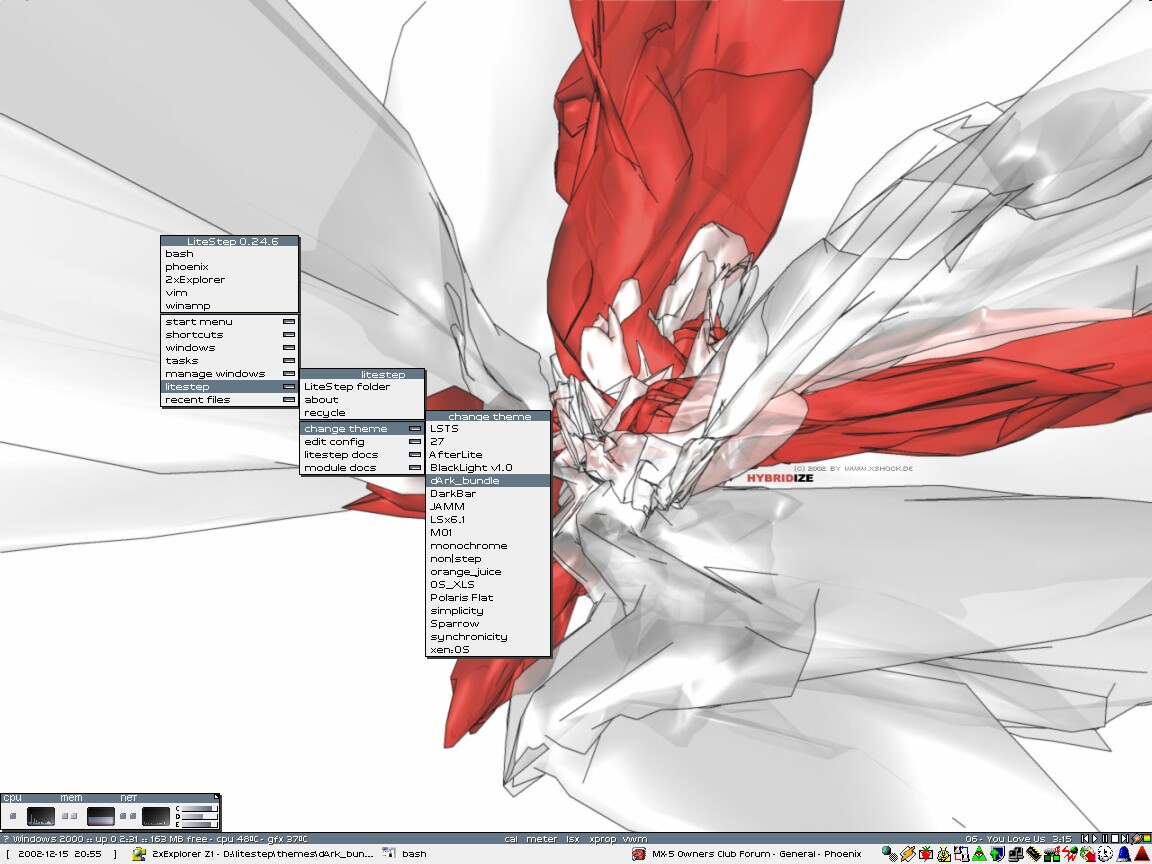Viewport: 1152px width, 864px height.
Task: Click the clock icon in system tray
Action: click(1105, 854)
